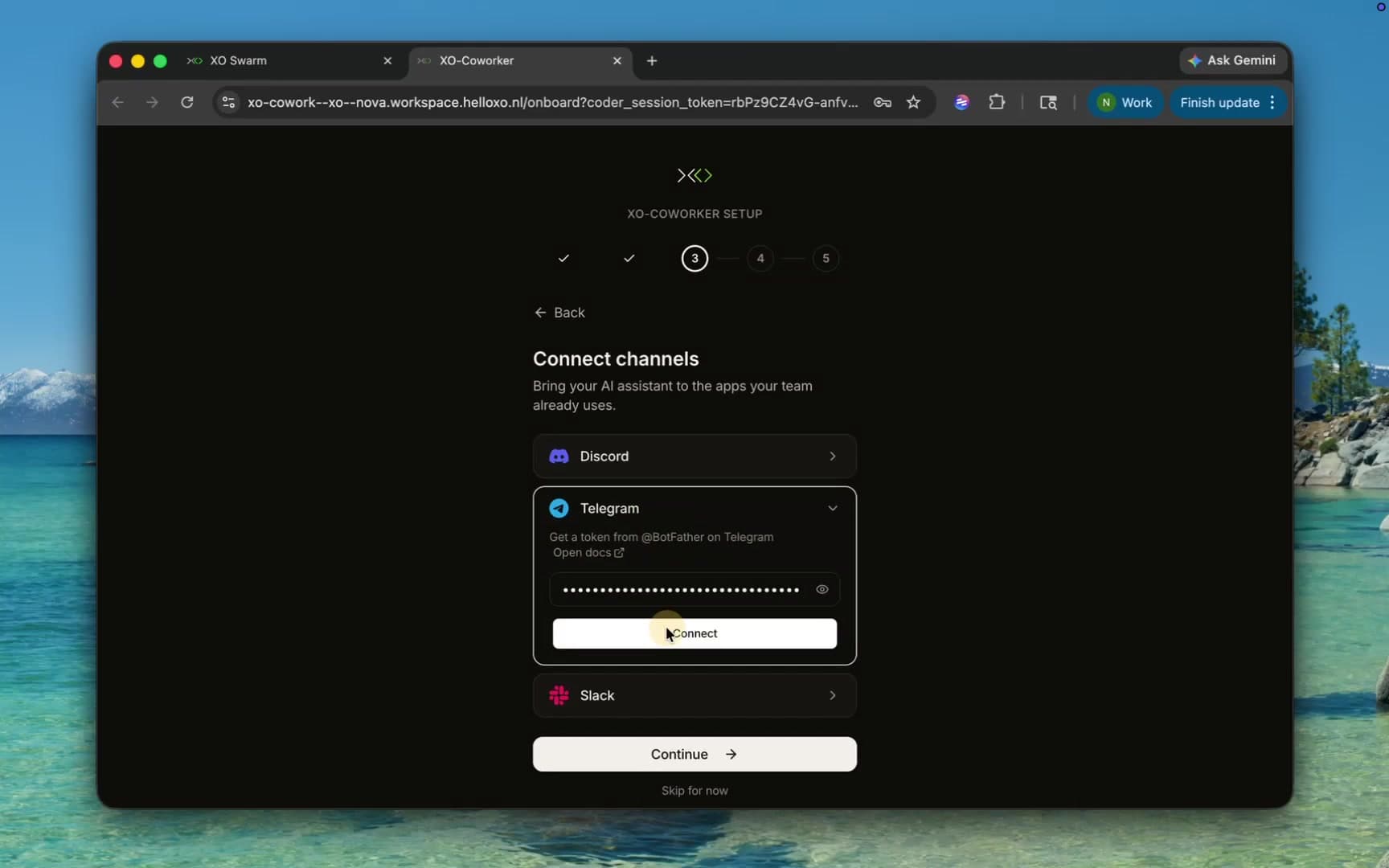Click the Connect button for Telegram
This screenshot has height=868, width=1389.
pos(694,633)
